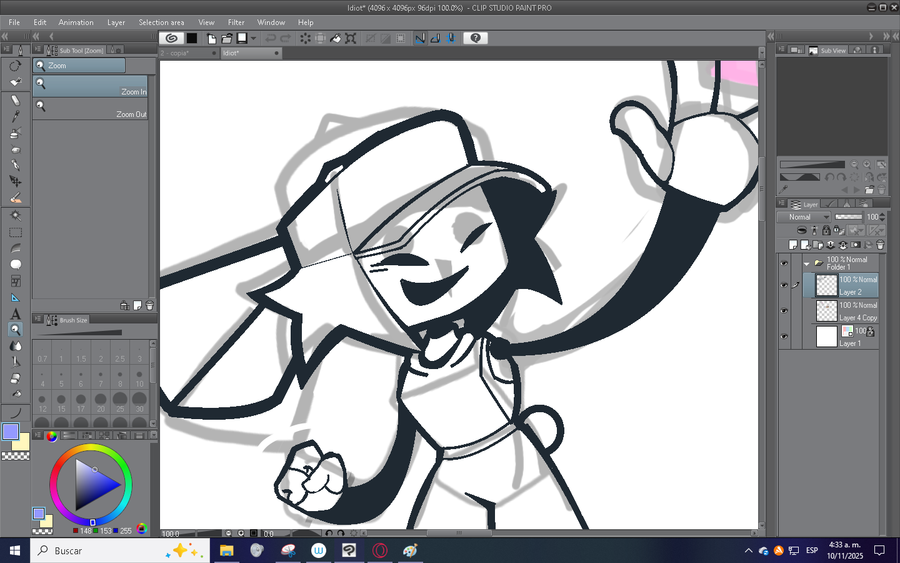Viewport: 900px width, 563px height.
Task: Choose the Zoom Out sub tool
Action: (90, 108)
